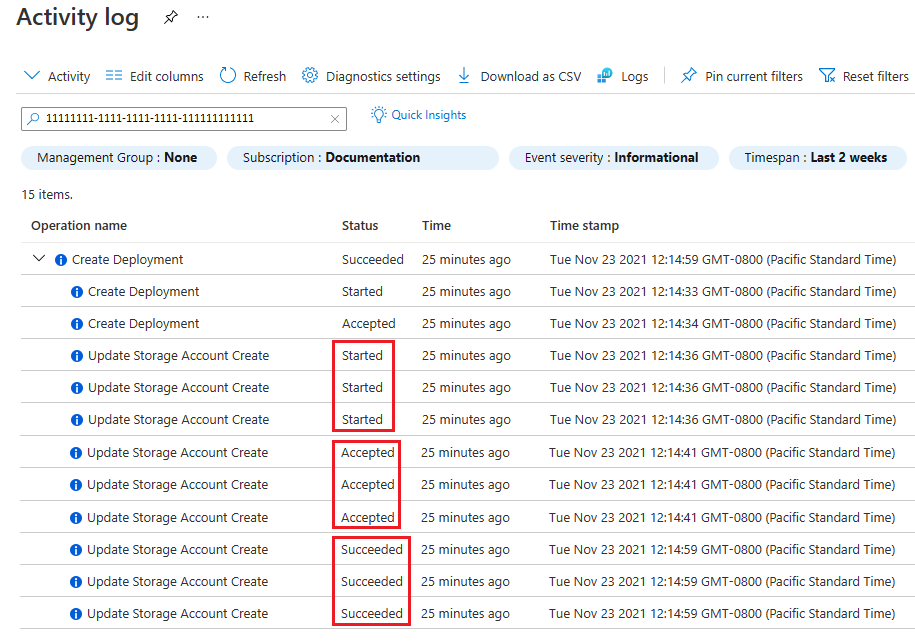The height and width of the screenshot is (641, 915).
Task: Click the Quick Insights lightbulb icon
Action: [377, 114]
